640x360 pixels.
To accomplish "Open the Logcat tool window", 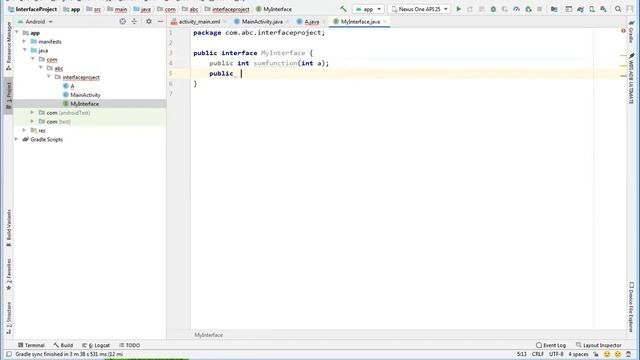I will 96,345.
